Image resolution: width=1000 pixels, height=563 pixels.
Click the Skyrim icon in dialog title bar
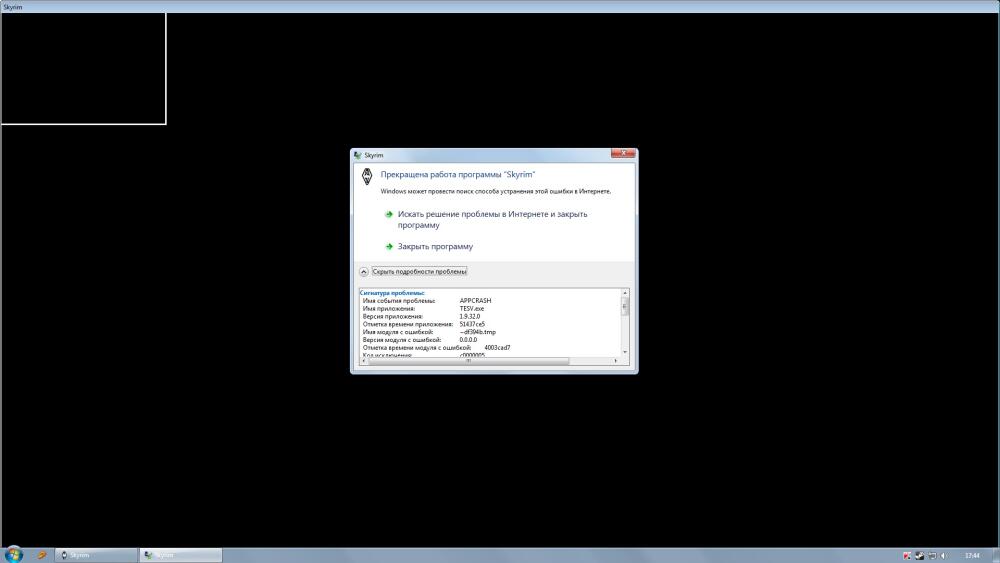click(358, 155)
